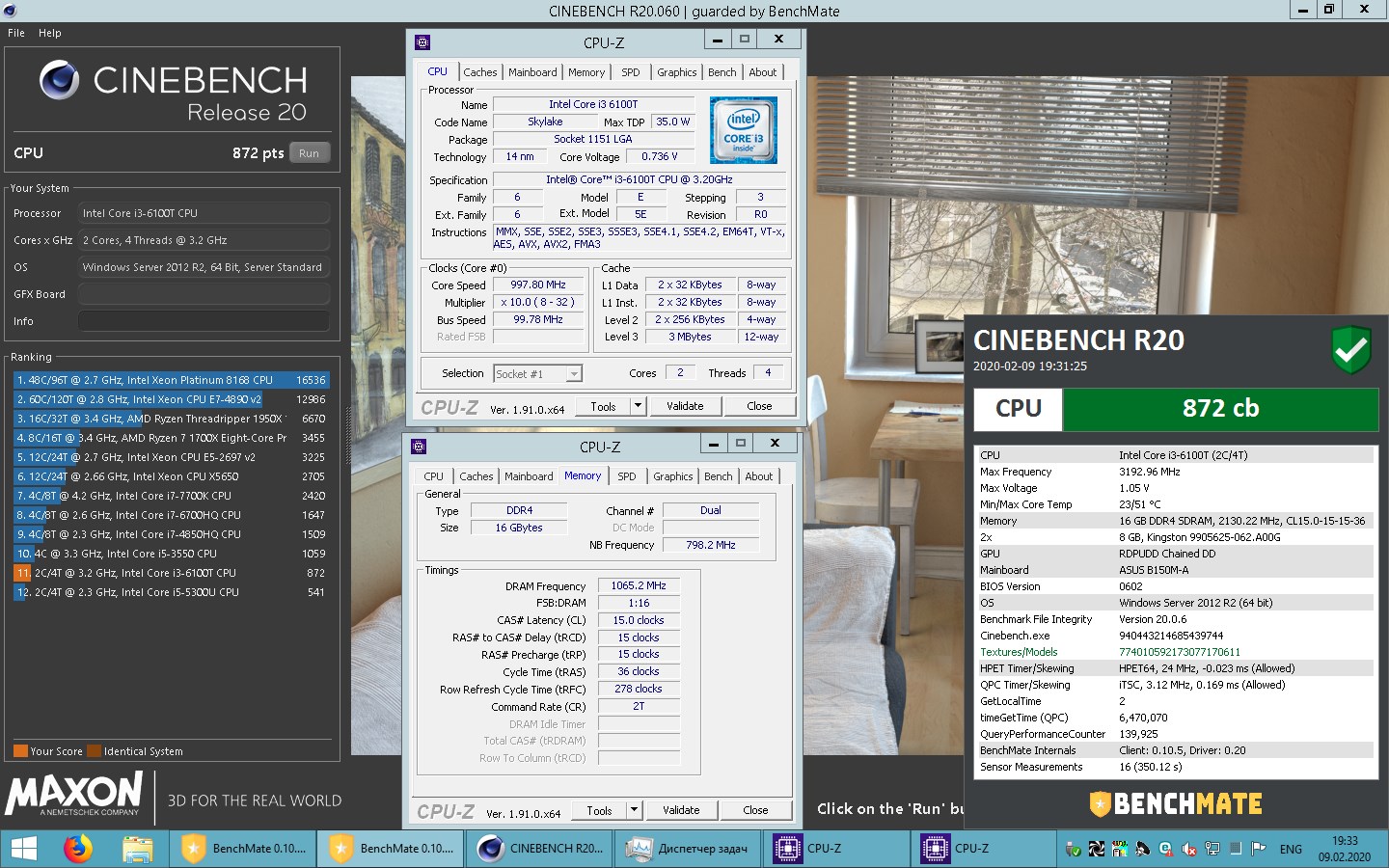
Task: Open File Explorer from the taskbar
Action: (138, 849)
